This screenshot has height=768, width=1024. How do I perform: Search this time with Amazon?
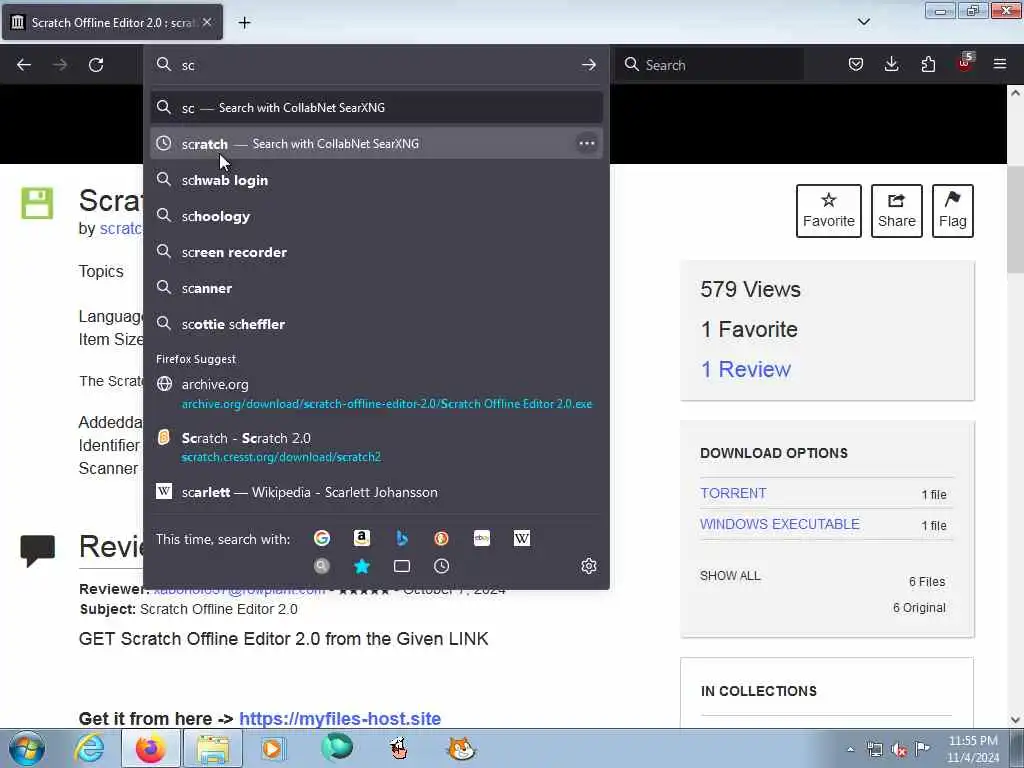362,538
